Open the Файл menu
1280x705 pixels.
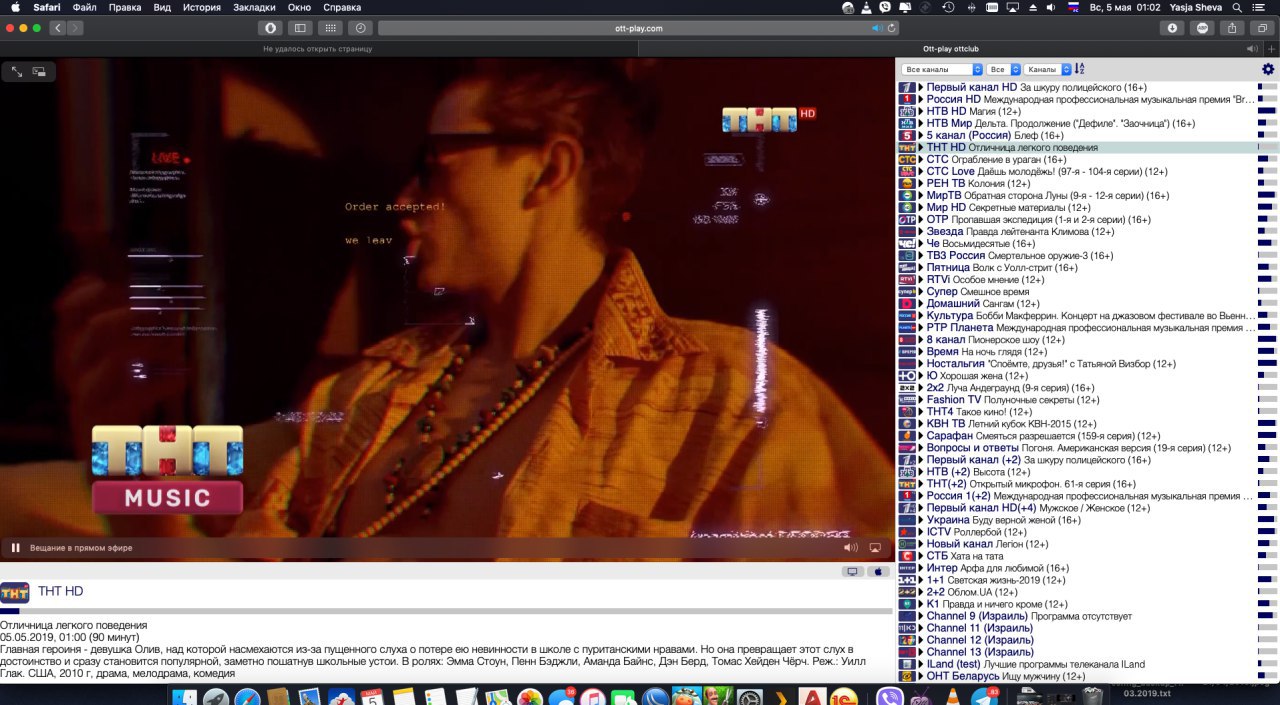coord(84,7)
